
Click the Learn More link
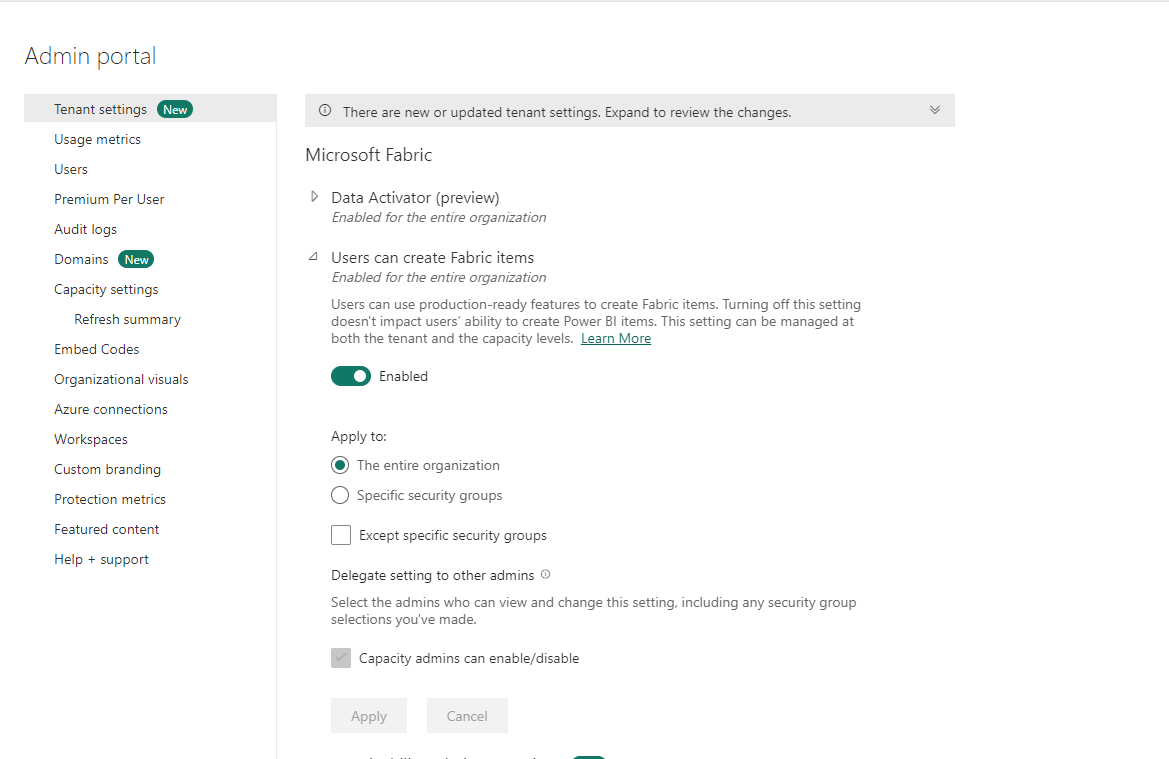(616, 338)
